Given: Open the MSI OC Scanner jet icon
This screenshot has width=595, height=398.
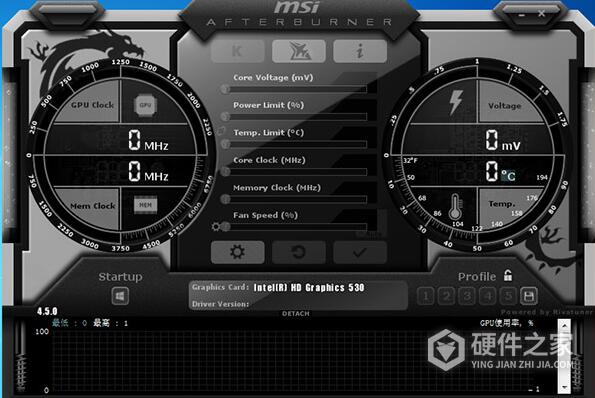Looking at the screenshot, I should 299,51.
